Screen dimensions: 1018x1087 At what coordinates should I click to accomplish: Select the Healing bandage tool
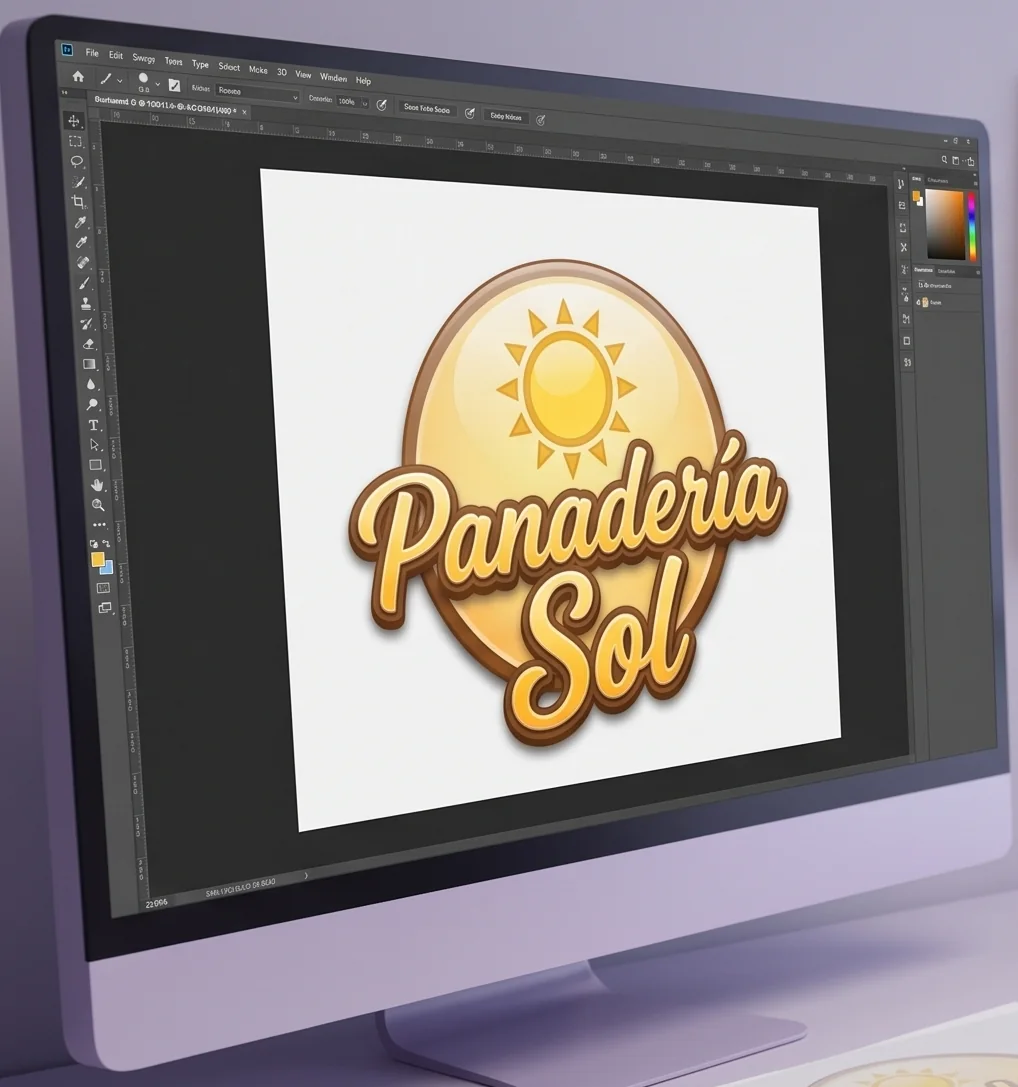click(x=83, y=263)
